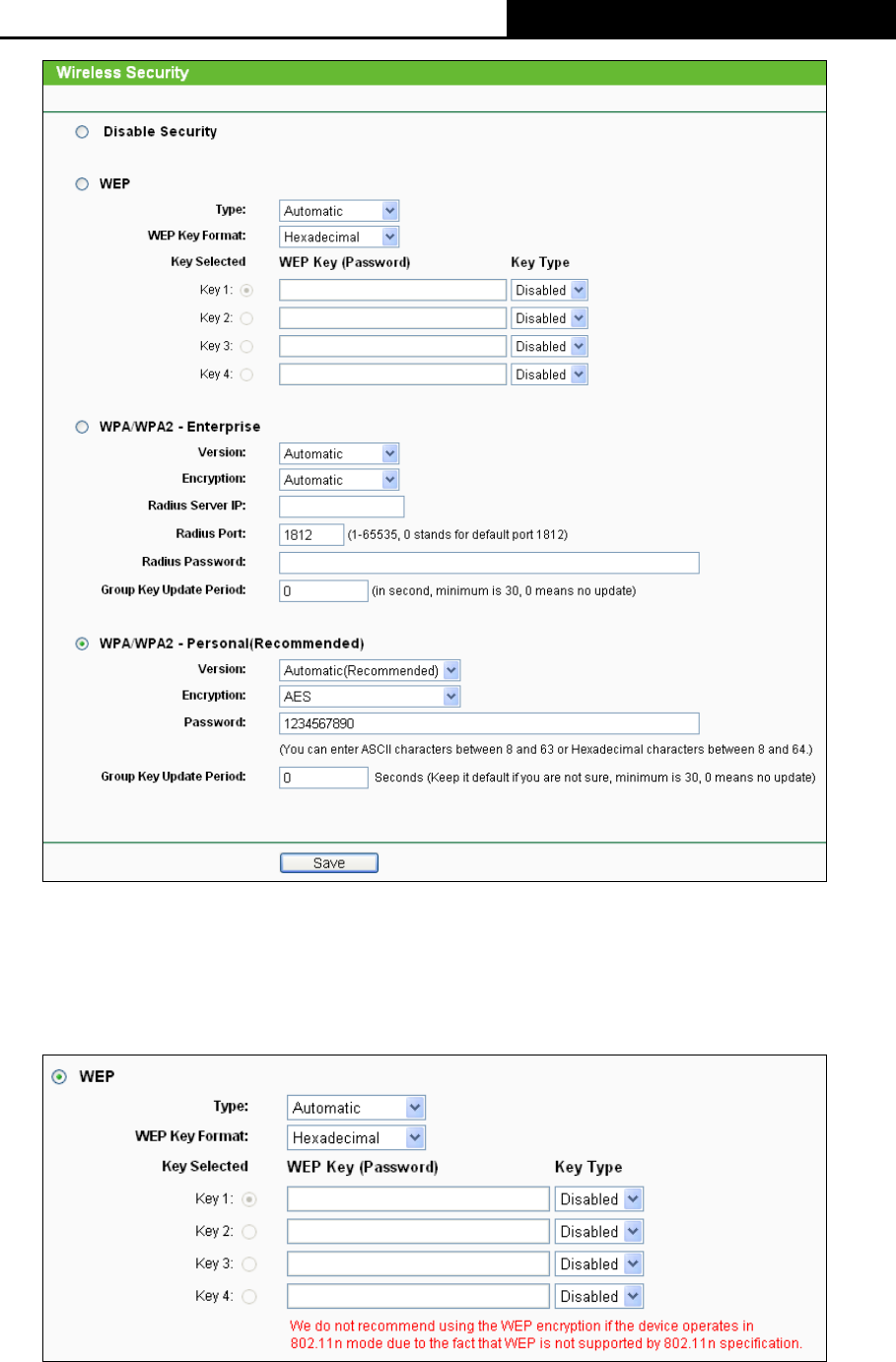Open Personal Encryption AES dropdown
This screenshot has height=1362, width=896.
pos(370,696)
